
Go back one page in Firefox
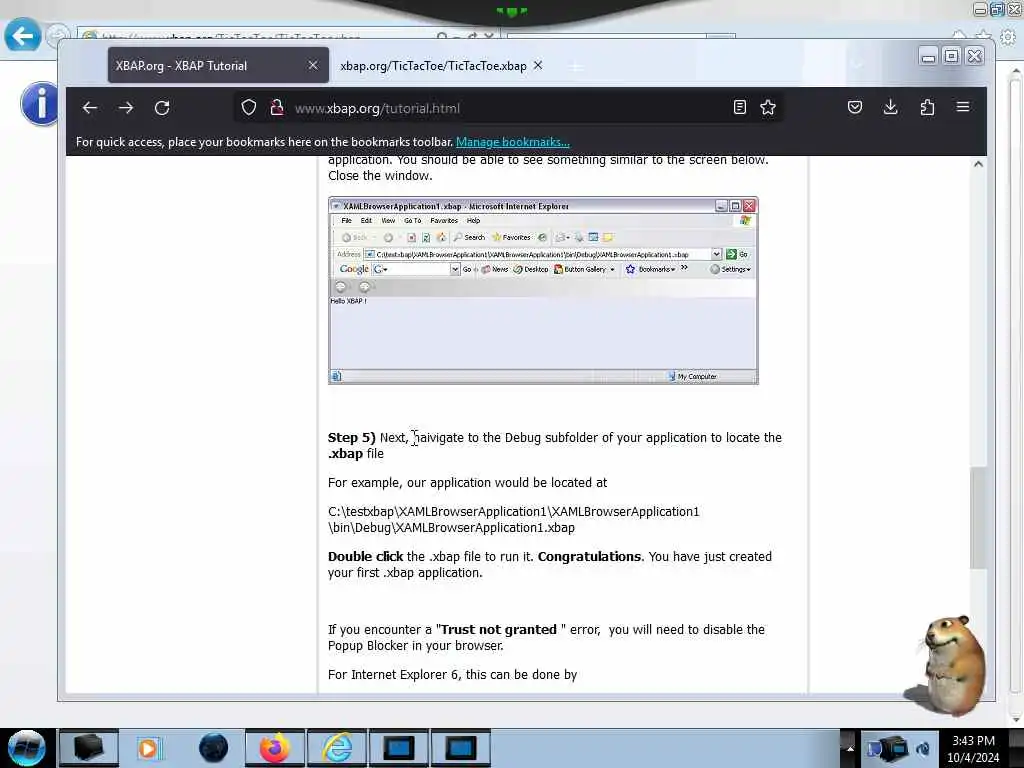click(x=89, y=108)
